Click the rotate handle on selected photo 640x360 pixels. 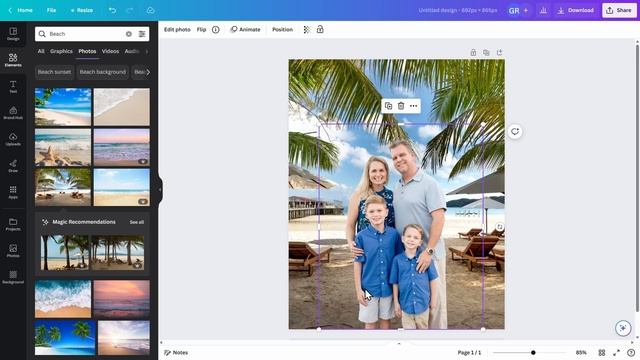pos(500,227)
